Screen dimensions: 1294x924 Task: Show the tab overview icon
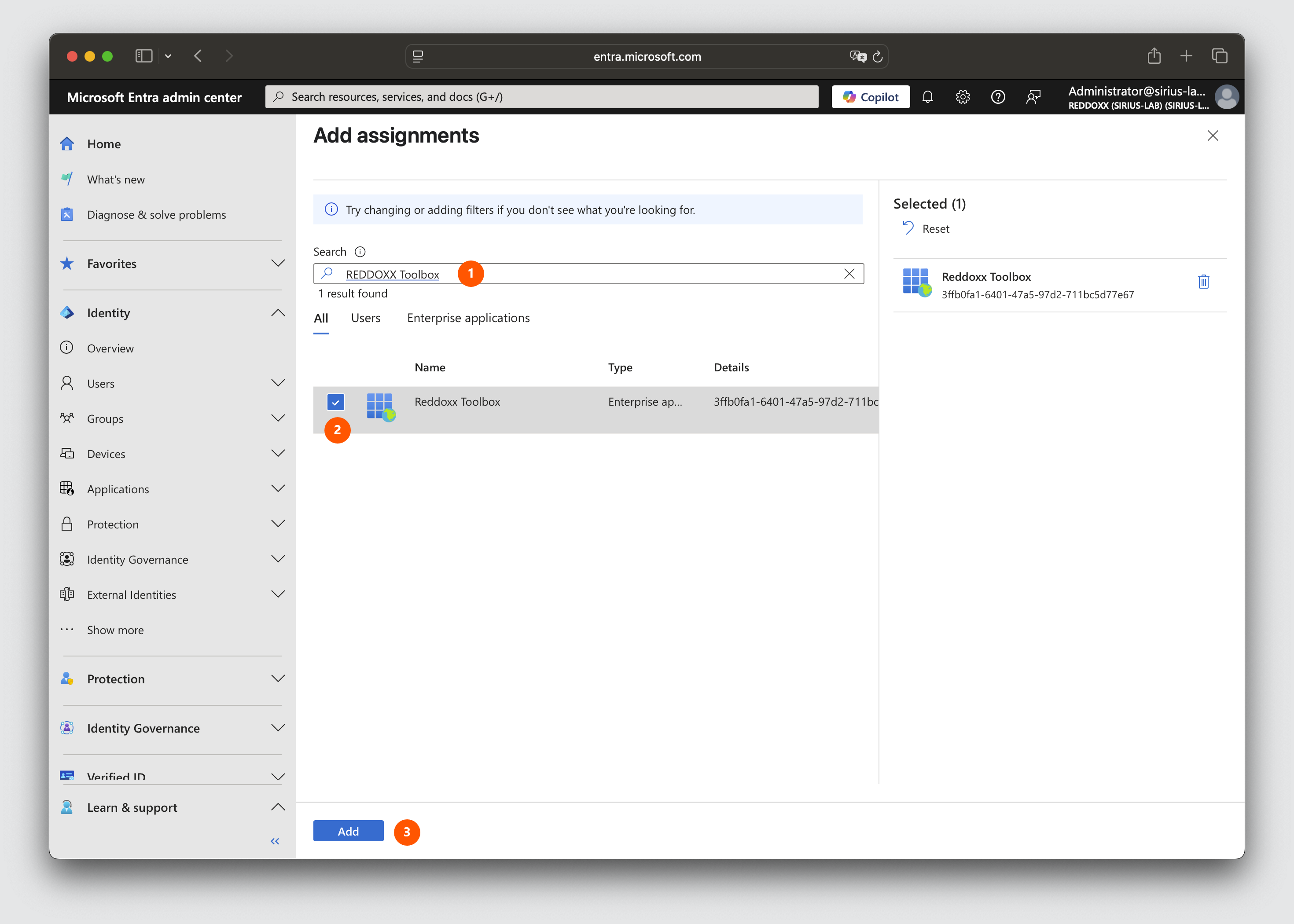tap(1220, 56)
